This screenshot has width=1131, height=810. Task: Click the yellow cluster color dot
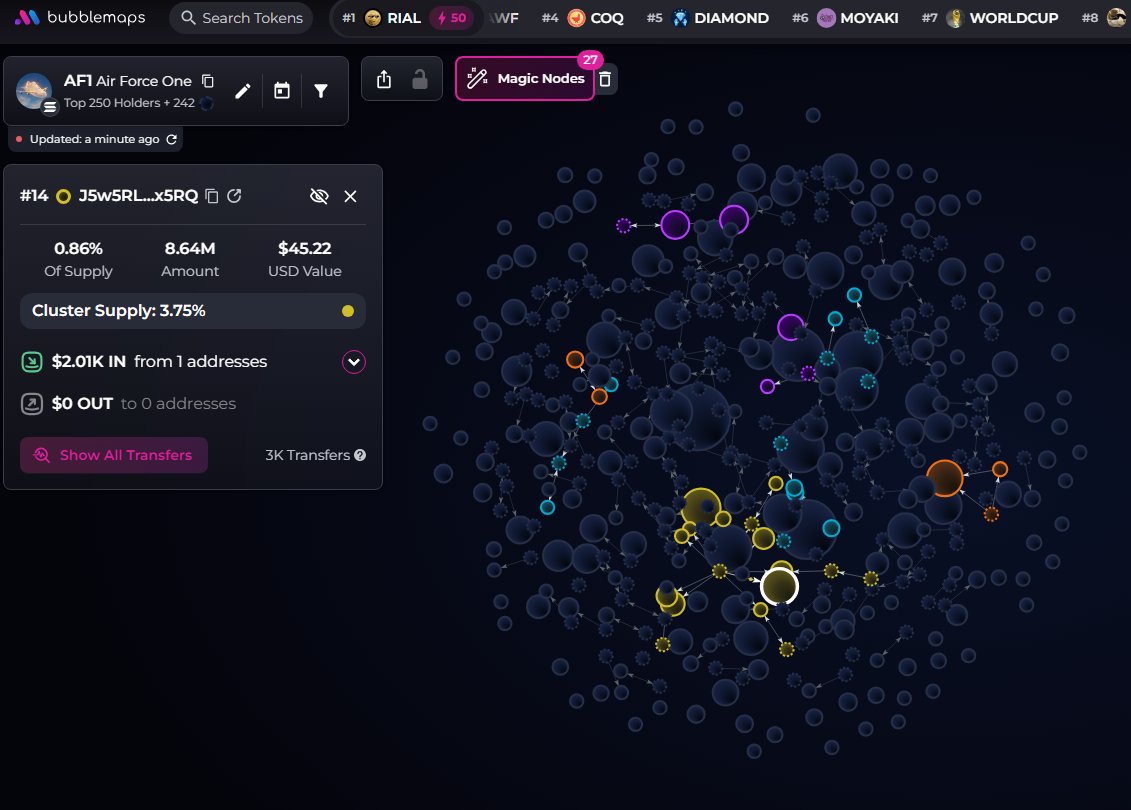(x=348, y=311)
